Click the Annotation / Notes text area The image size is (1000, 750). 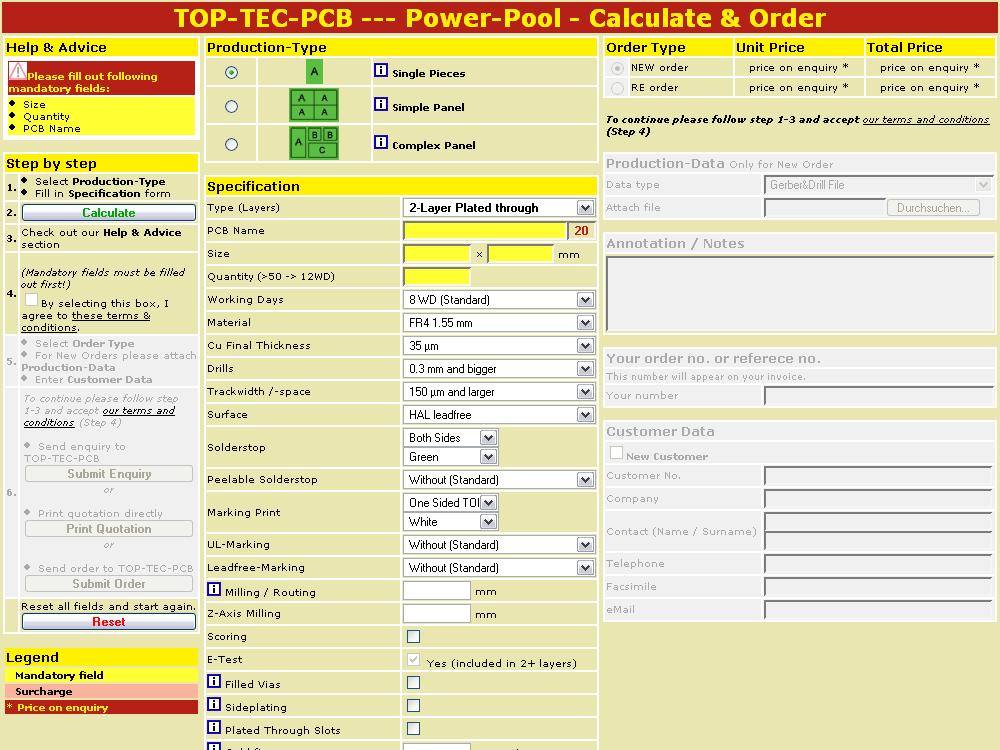pyautogui.click(x=799, y=294)
